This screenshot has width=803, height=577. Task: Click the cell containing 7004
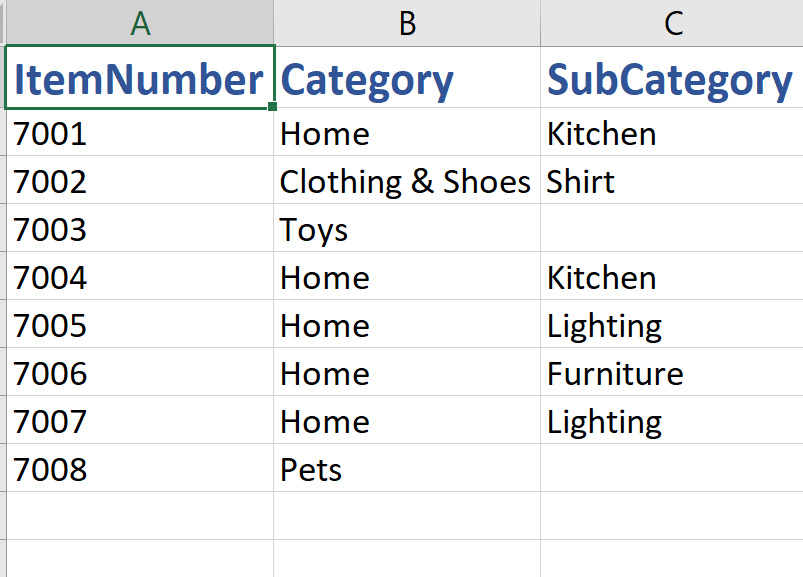139,277
